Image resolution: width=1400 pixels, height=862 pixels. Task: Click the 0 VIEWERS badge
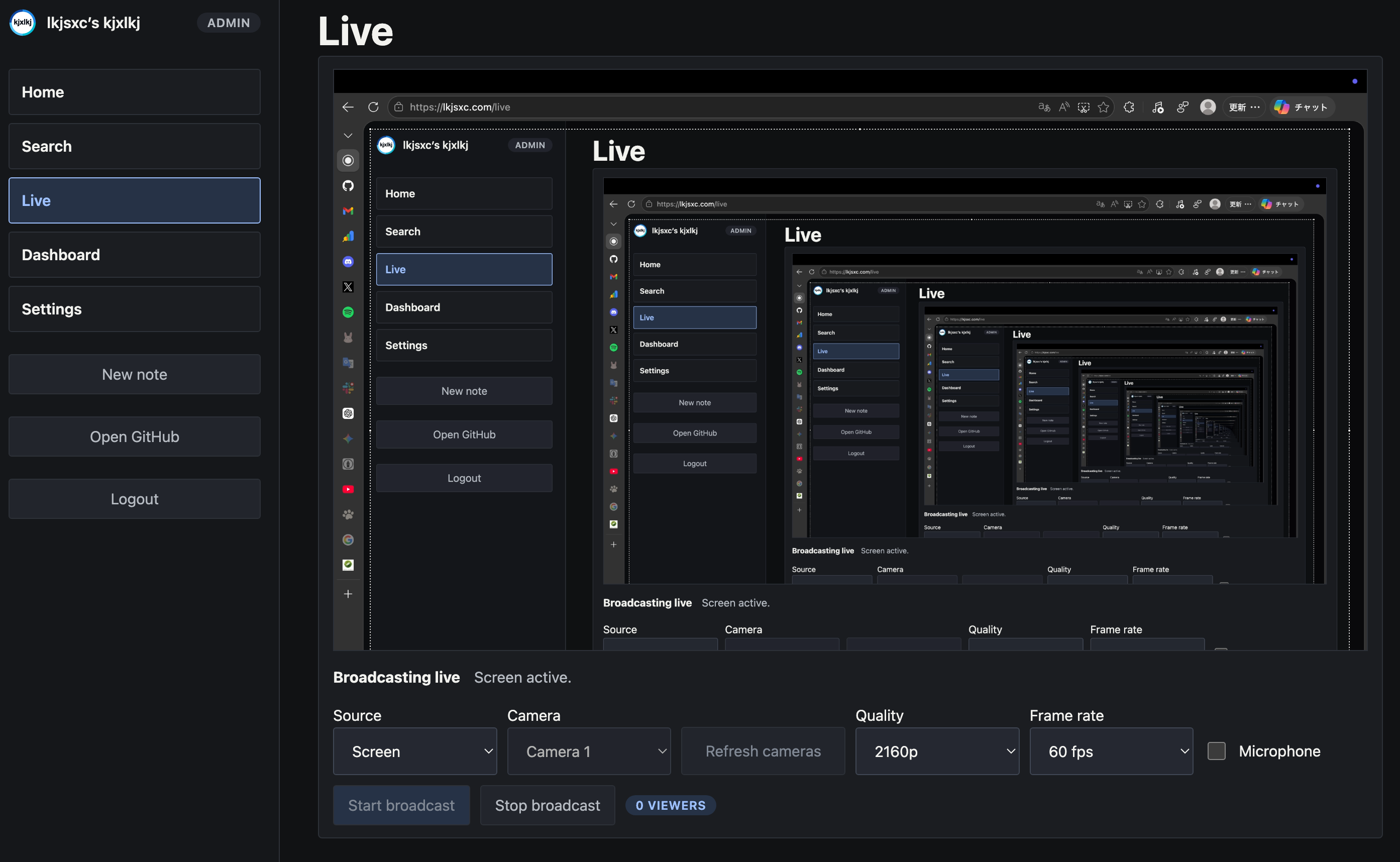(670, 805)
